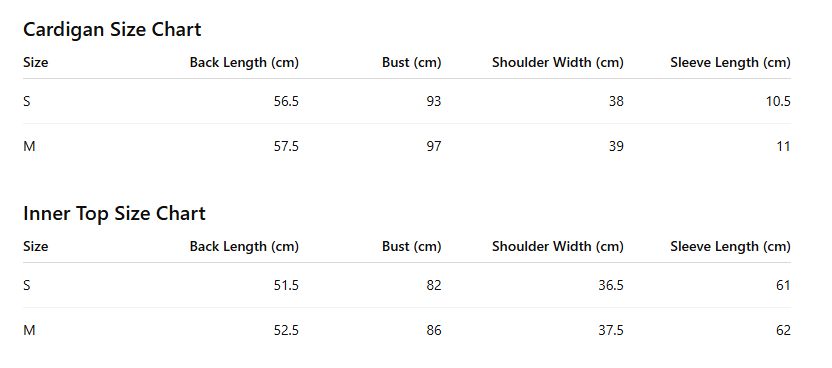Click the M size row in Cardigan chart
This screenshot has width=832, height=368.
point(407,146)
